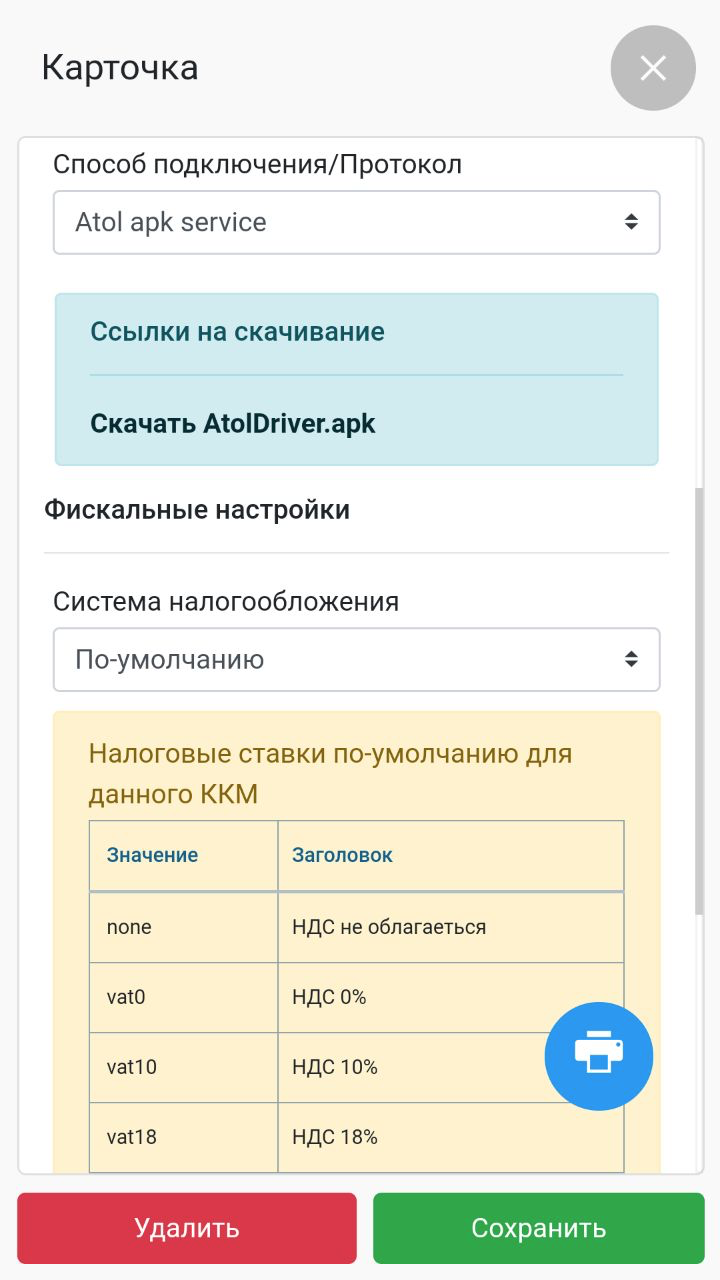Screen dimensions: 720x1280
Task: Click the Заголовок column header
Action: pos(342,855)
